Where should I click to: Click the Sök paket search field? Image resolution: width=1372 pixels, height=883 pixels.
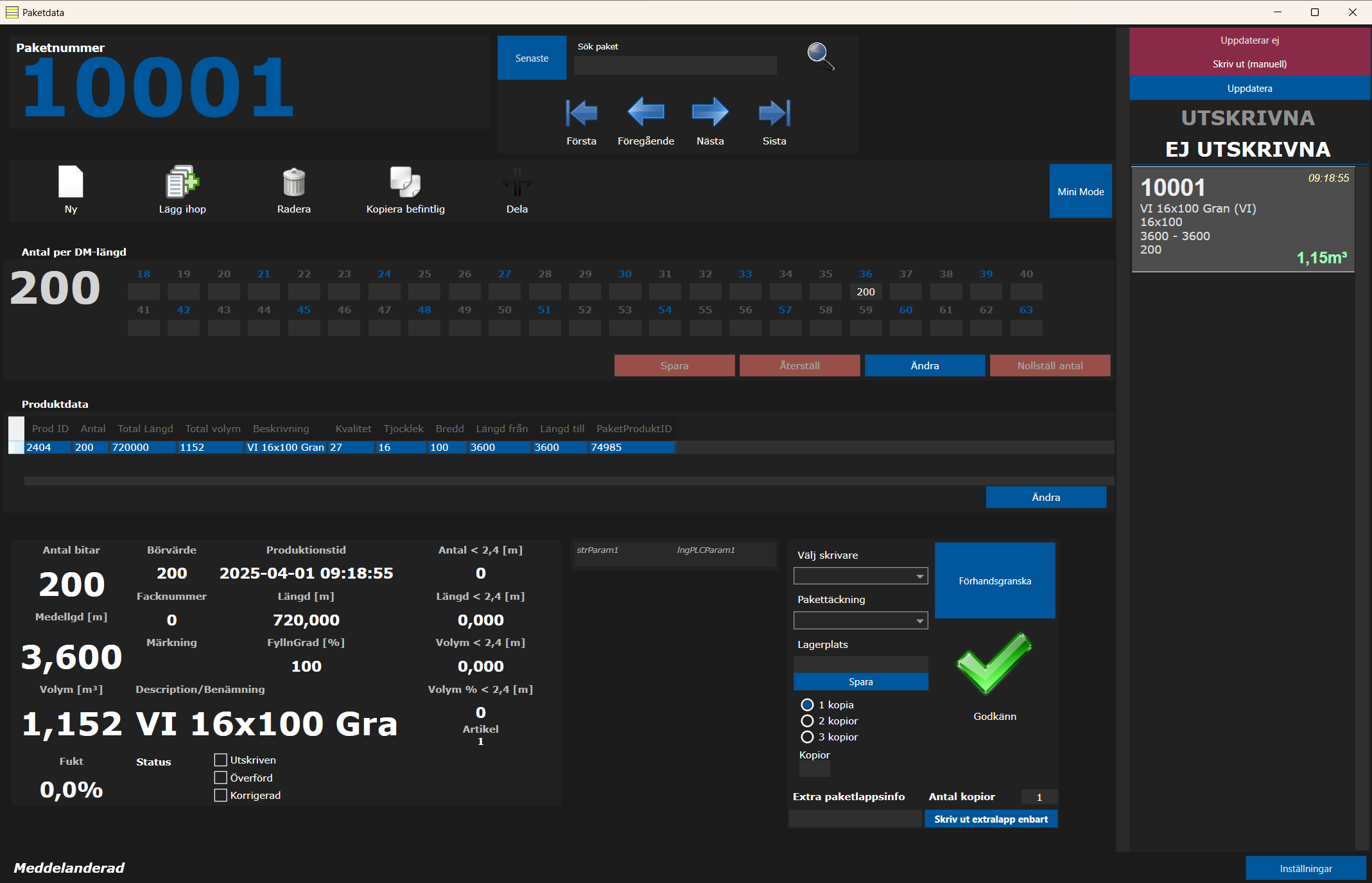tap(675, 66)
